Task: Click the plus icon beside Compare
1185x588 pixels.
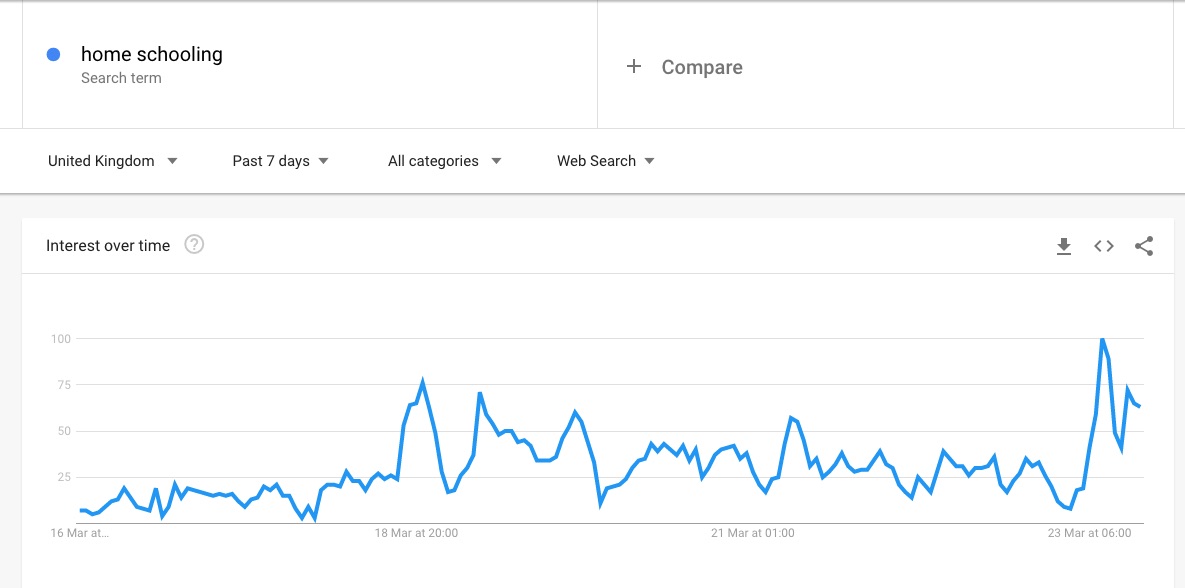Action: coord(633,67)
